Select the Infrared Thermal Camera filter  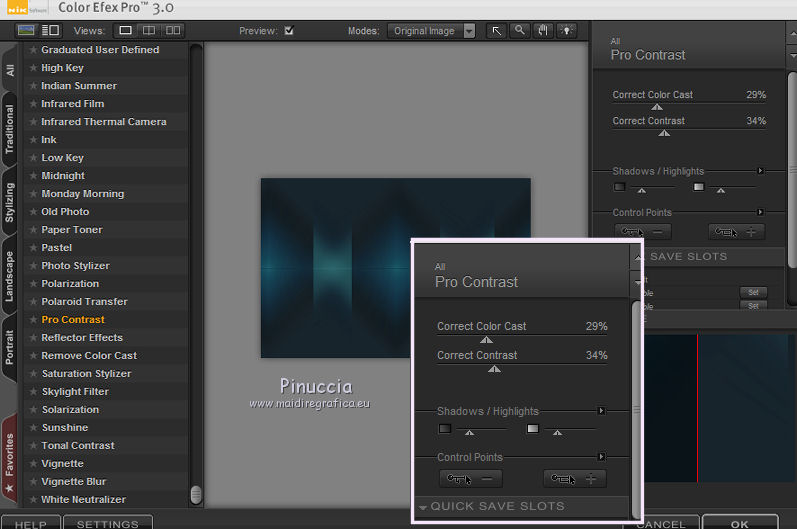click(x=104, y=122)
